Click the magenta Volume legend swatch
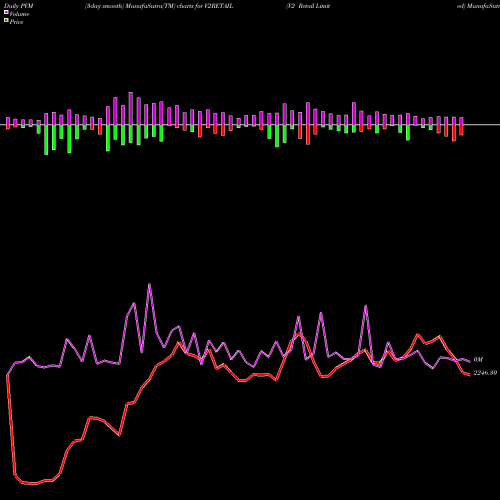Viewport: 500px width, 500px height. point(6,12)
